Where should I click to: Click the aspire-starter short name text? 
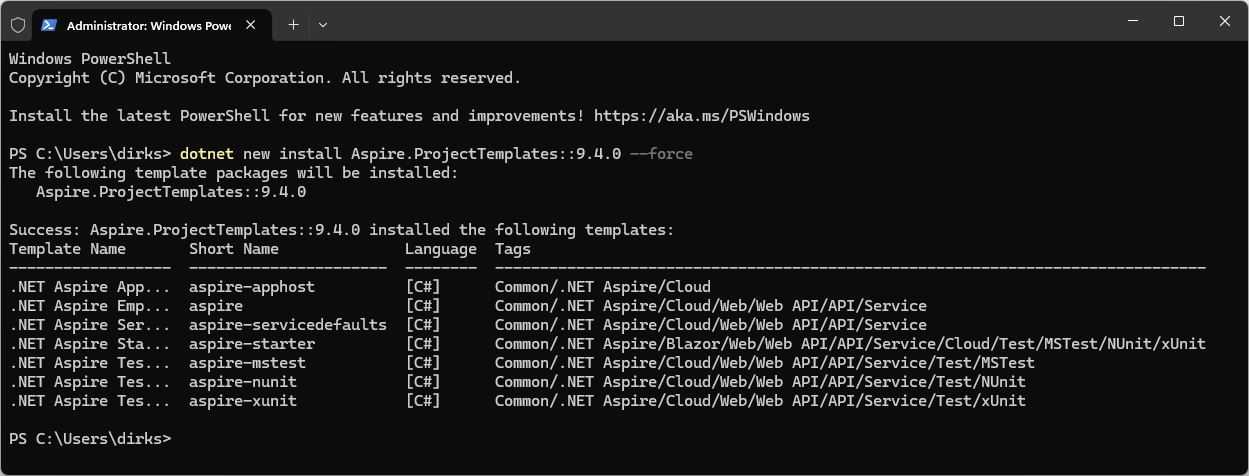pyautogui.click(x=252, y=344)
